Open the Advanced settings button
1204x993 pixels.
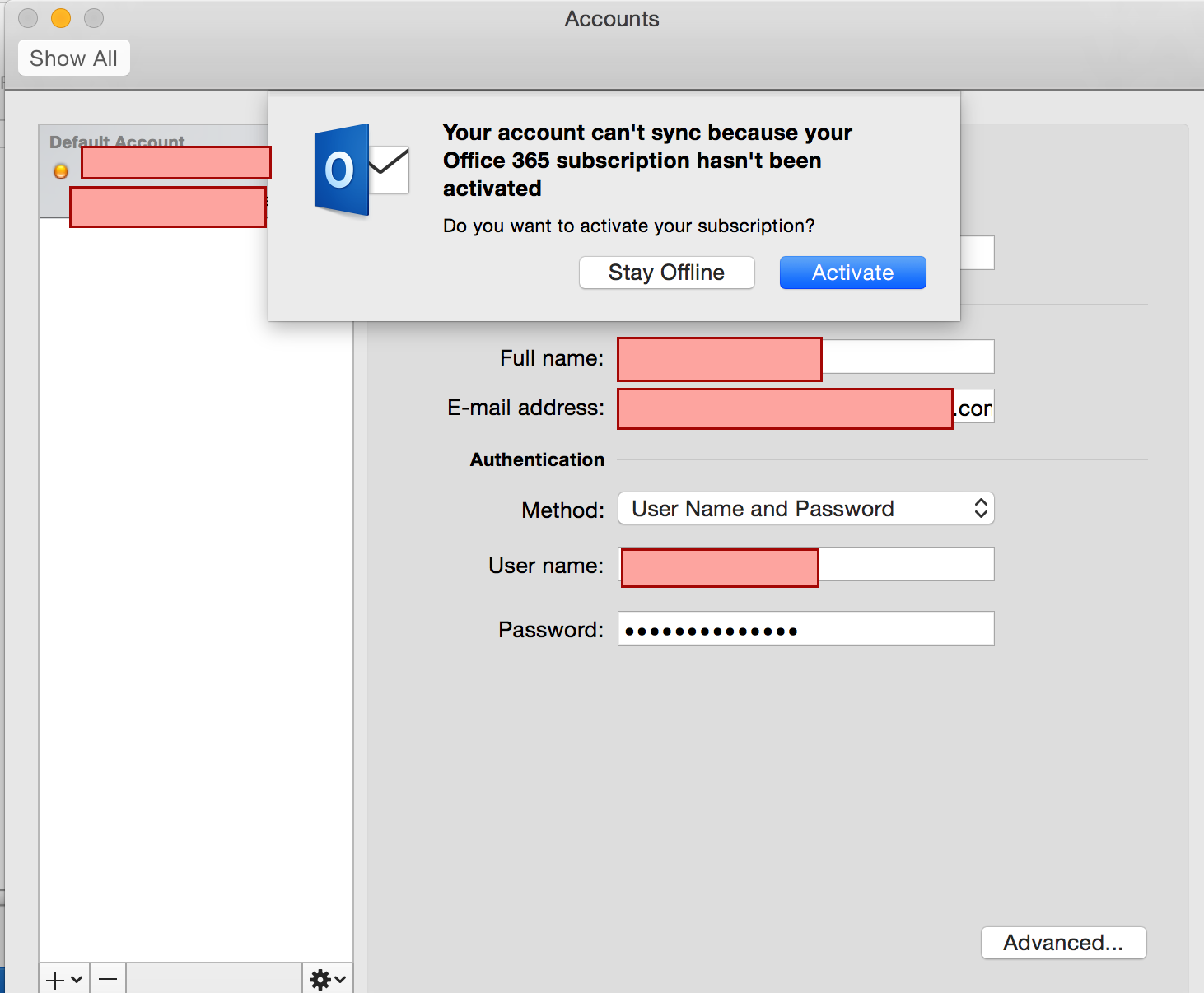1063,943
